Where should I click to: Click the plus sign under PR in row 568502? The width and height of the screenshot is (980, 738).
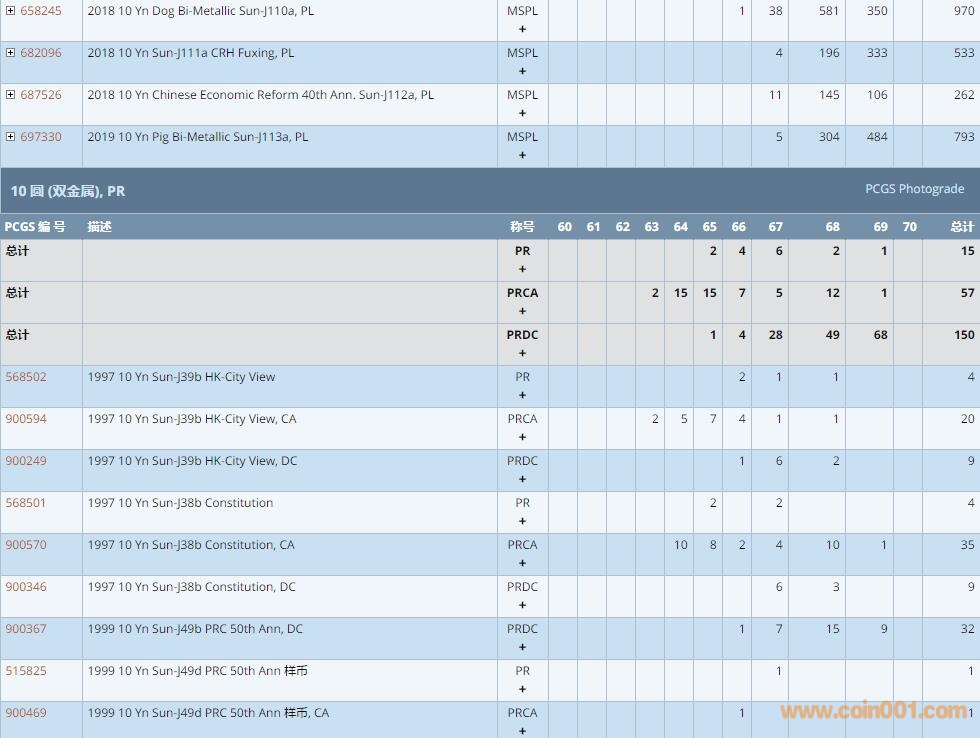pyautogui.click(x=522, y=395)
